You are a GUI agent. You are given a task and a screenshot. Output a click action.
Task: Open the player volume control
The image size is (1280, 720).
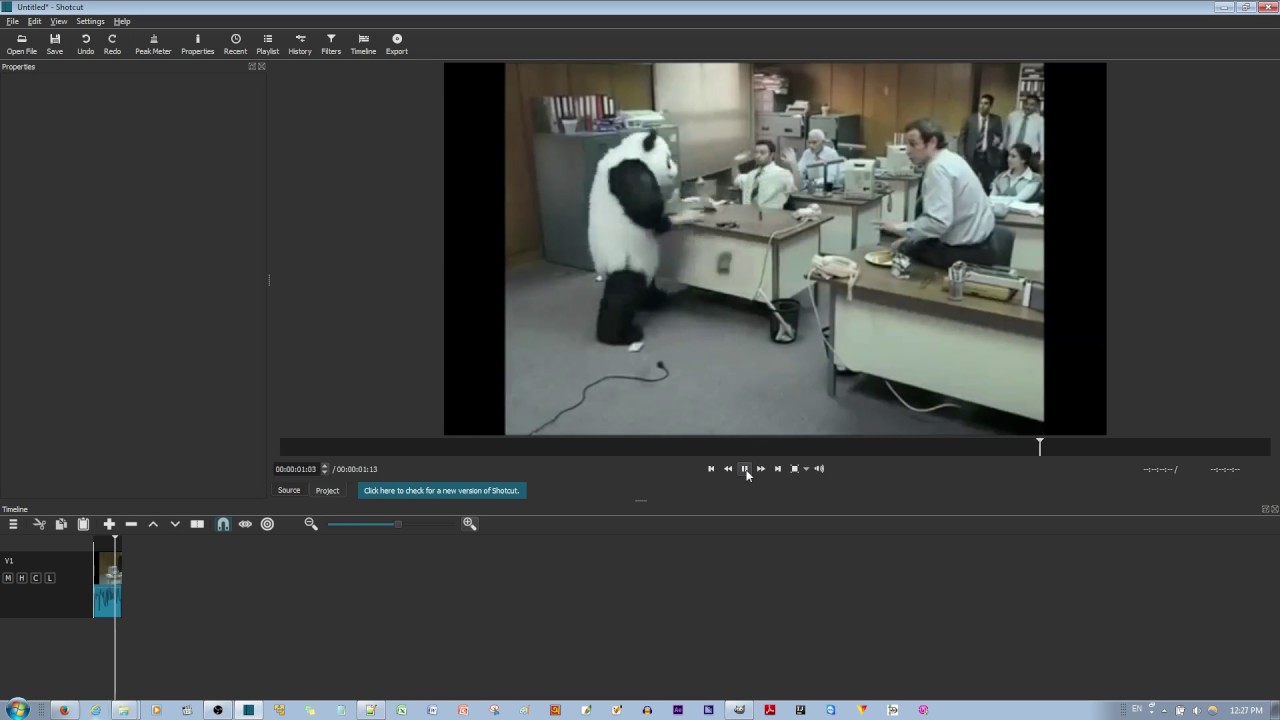coord(819,469)
